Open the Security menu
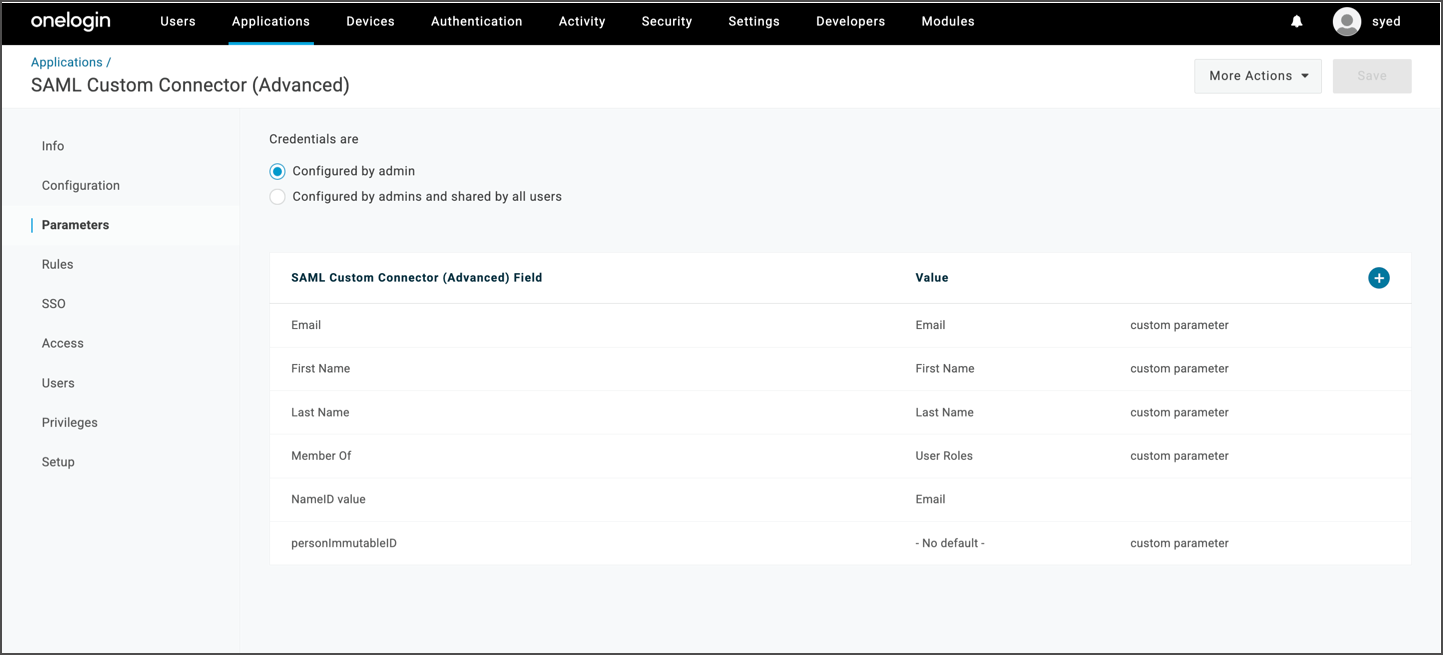1443x655 pixels. [x=667, y=21]
